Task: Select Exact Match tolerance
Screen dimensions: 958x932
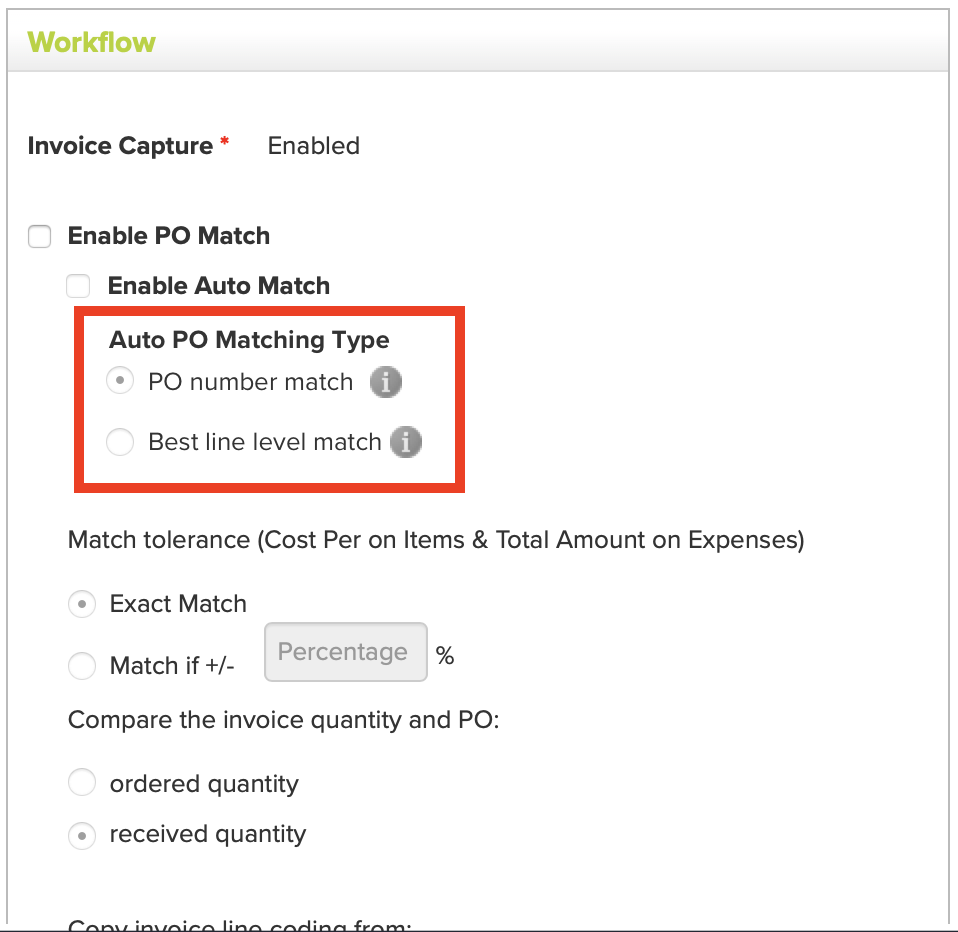Action: 82,604
